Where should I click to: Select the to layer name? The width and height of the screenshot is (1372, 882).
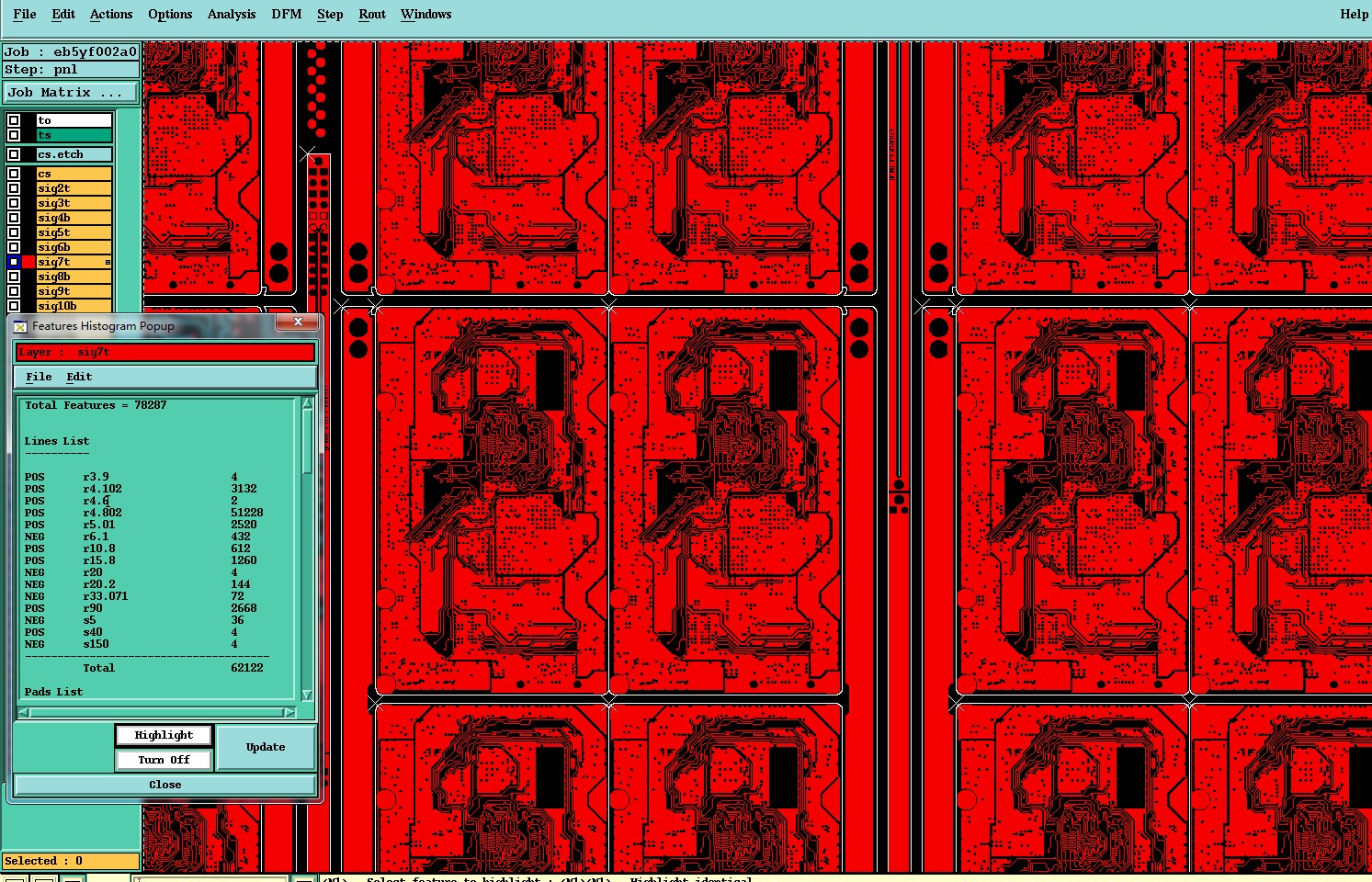coord(74,120)
